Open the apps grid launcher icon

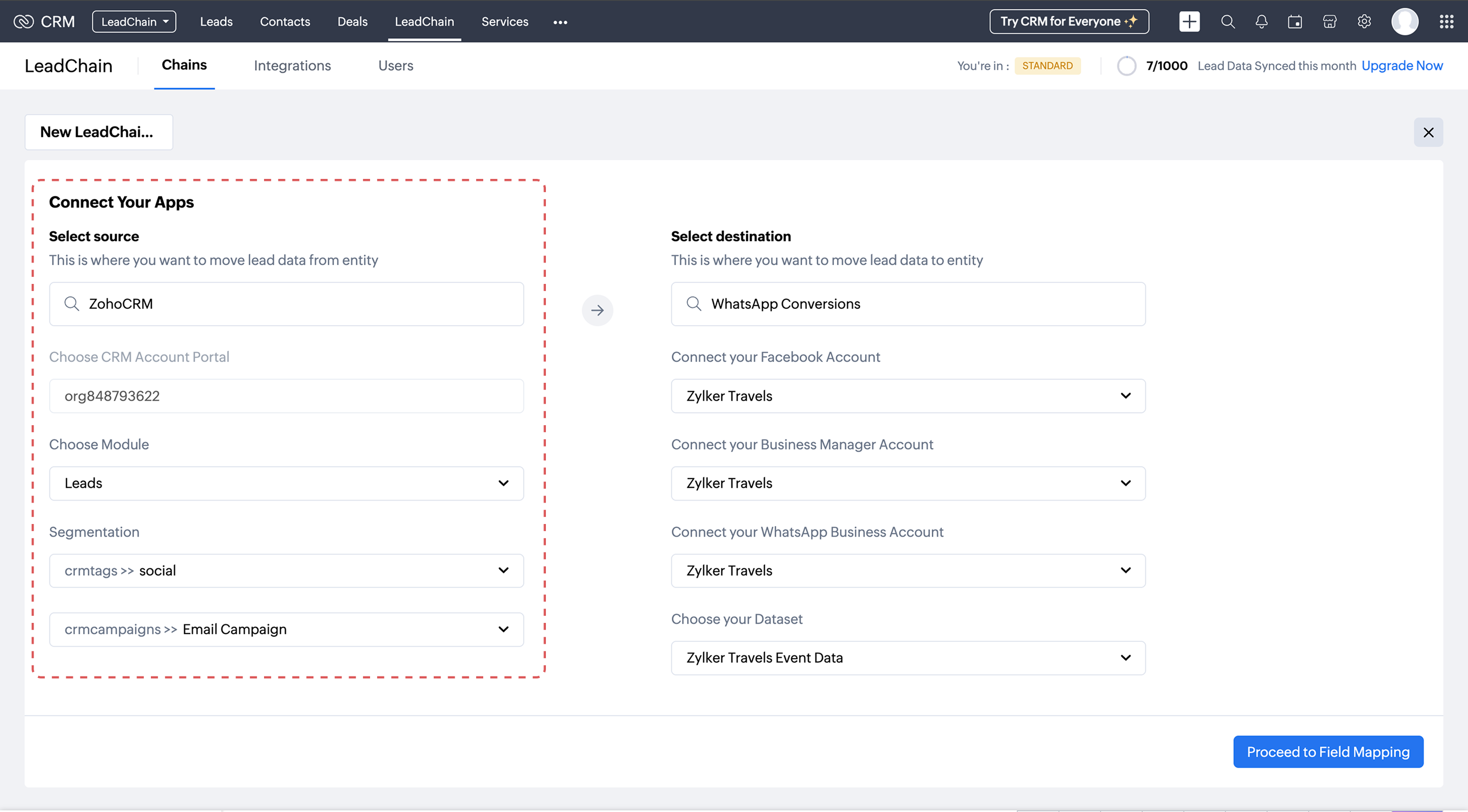pos(1447,21)
